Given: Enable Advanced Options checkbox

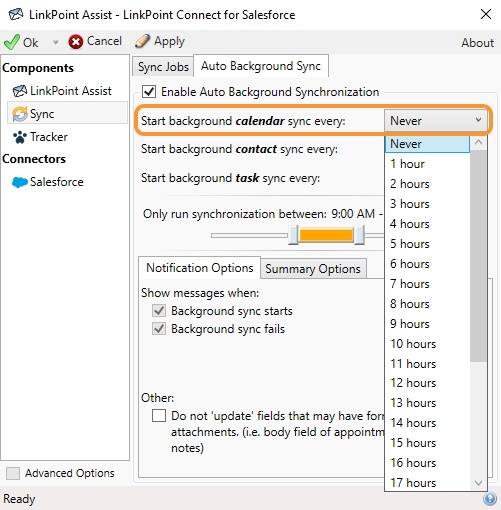Looking at the screenshot, I should point(13,473).
